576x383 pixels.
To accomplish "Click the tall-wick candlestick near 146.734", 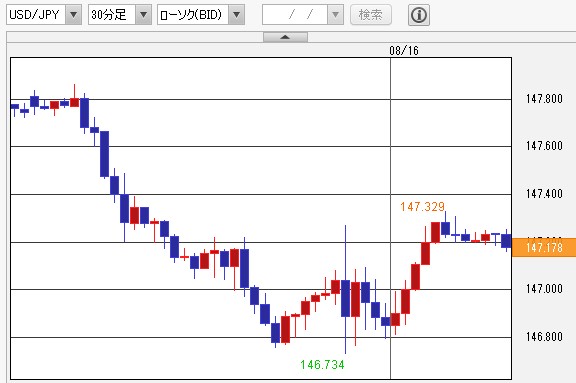I will (x=345, y=289).
